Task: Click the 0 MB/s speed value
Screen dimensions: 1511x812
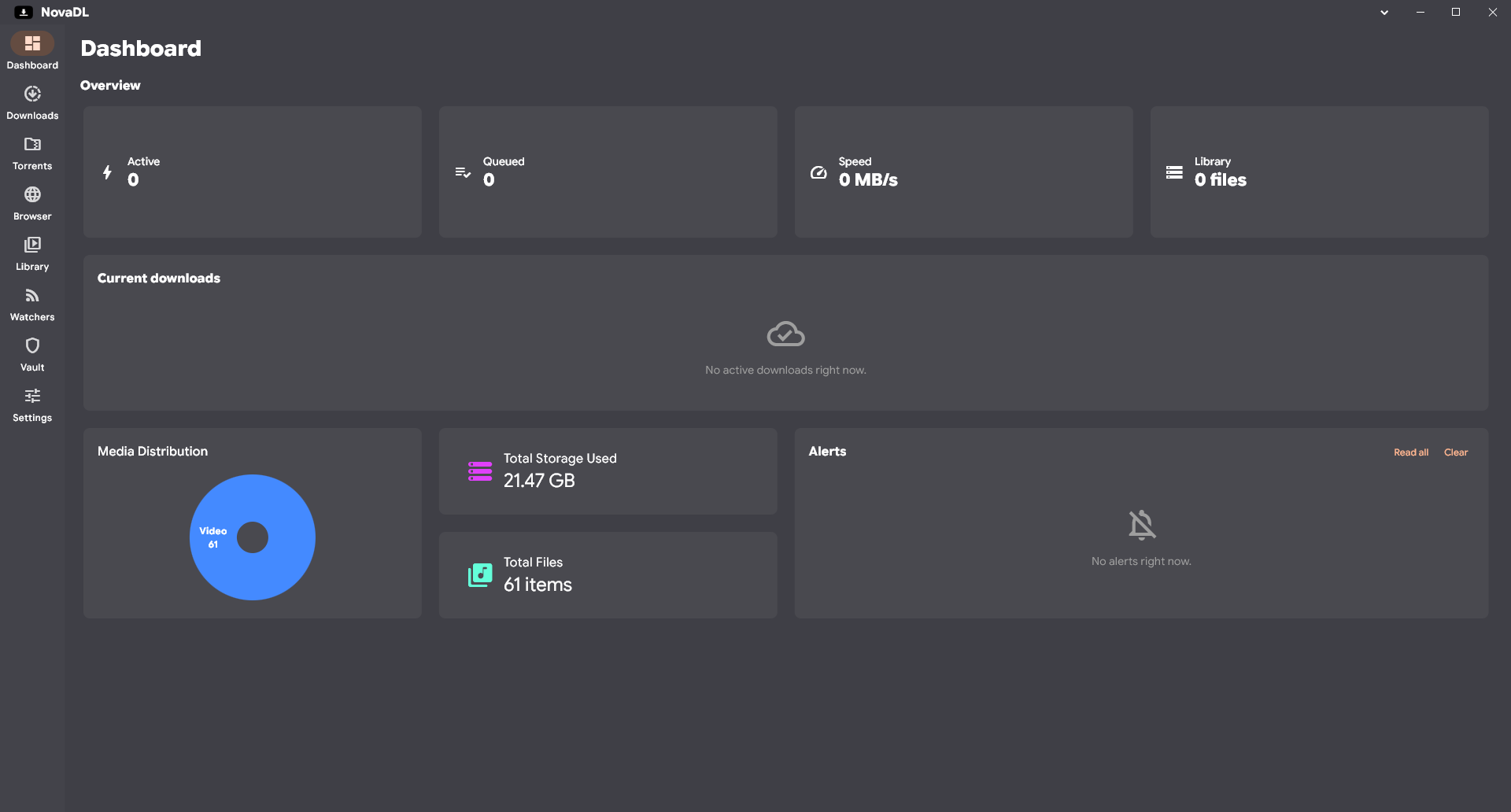Action: [868, 180]
